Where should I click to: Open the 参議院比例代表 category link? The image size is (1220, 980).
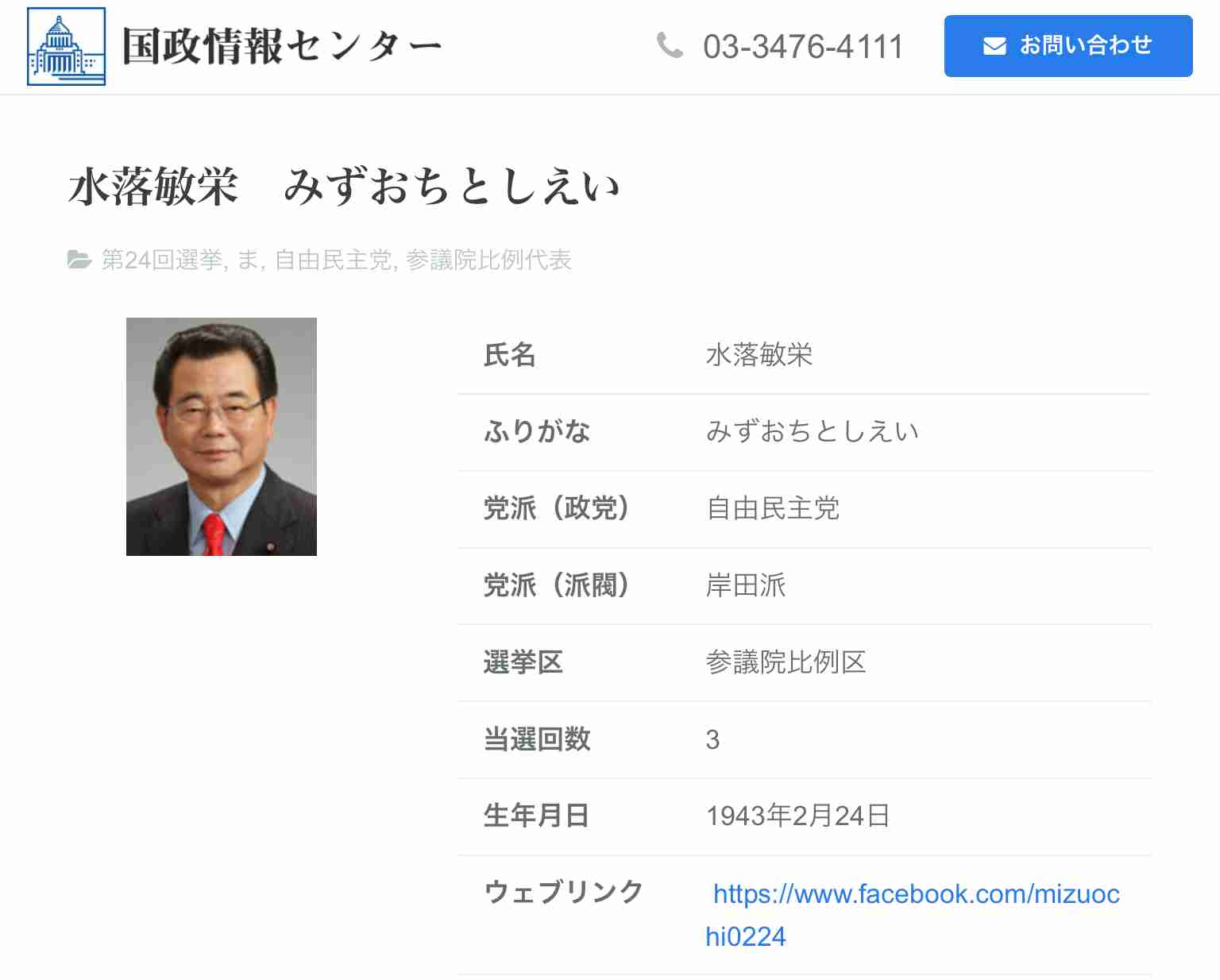click(x=488, y=260)
